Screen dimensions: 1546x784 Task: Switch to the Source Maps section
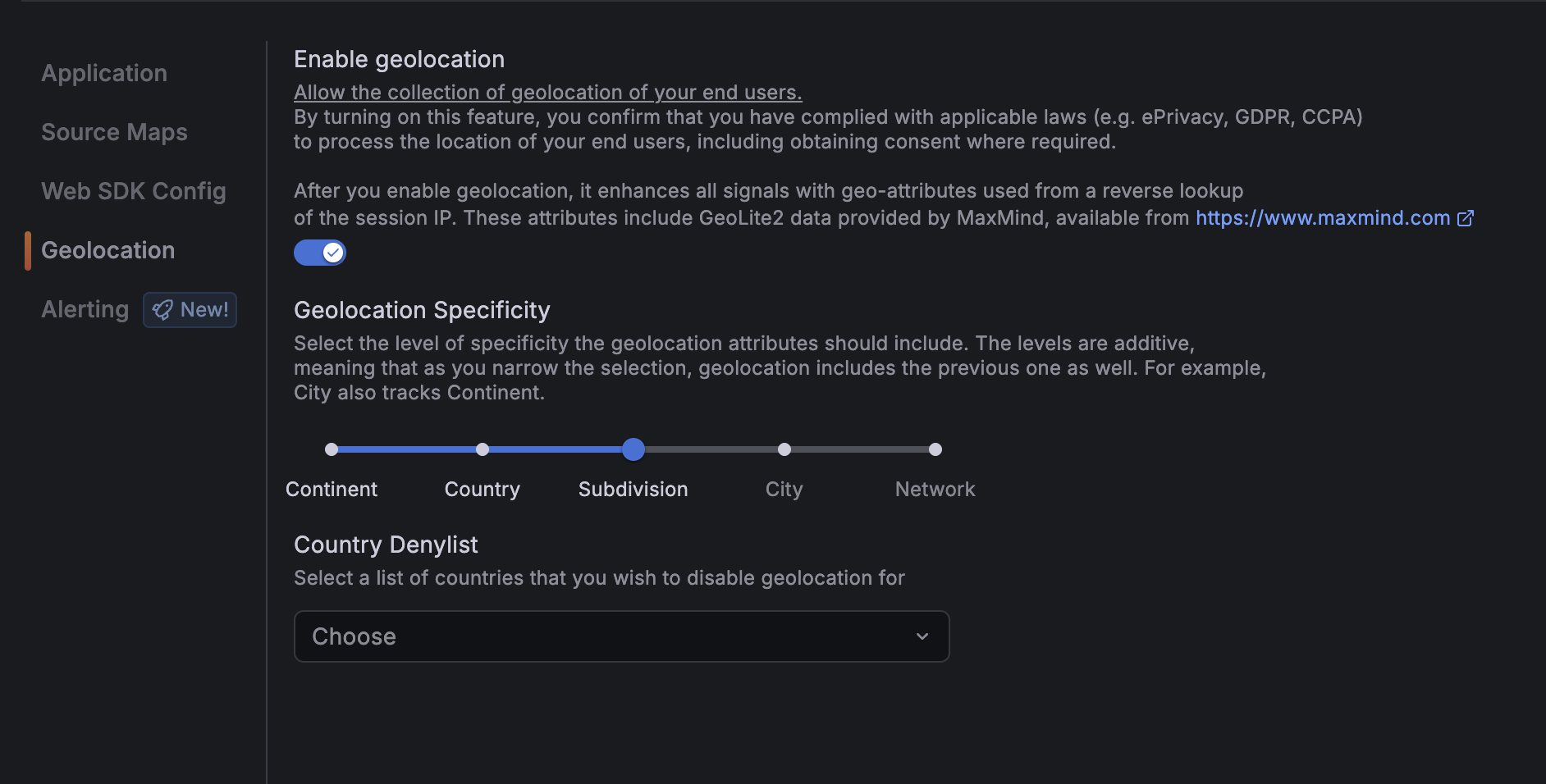(x=114, y=132)
